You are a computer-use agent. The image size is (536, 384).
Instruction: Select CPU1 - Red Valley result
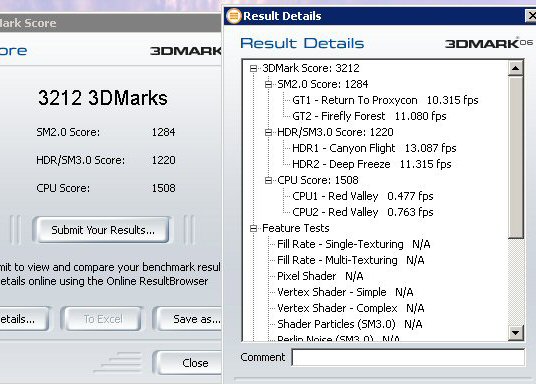pyautogui.click(x=363, y=196)
